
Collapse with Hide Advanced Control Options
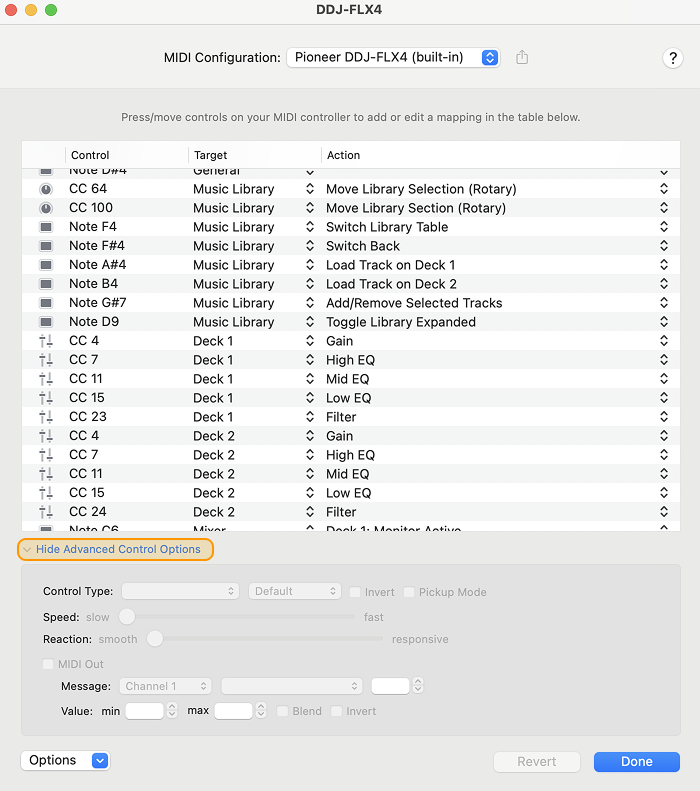(115, 549)
